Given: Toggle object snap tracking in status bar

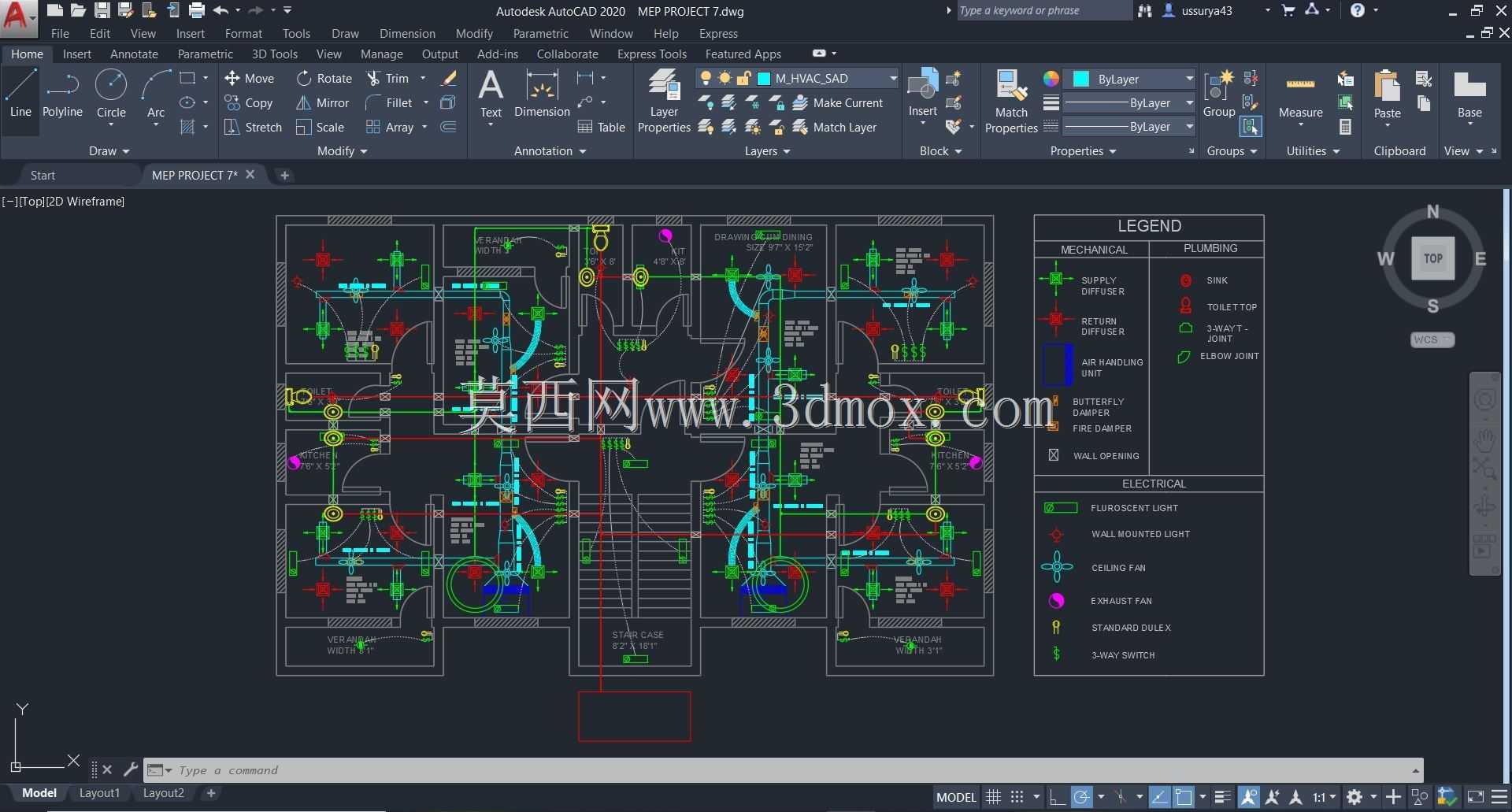Looking at the screenshot, I should click(x=1159, y=797).
